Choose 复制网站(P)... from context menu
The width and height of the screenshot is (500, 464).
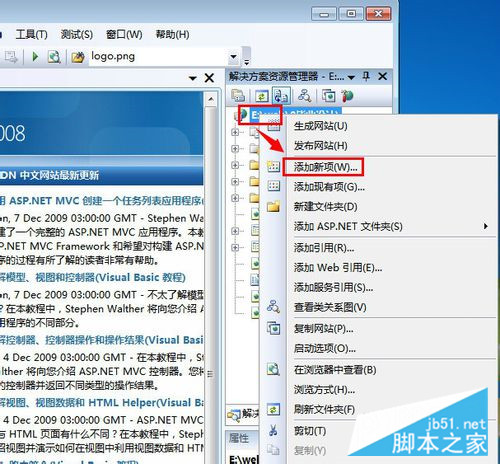pyautogui.click(x=392, y=329)
